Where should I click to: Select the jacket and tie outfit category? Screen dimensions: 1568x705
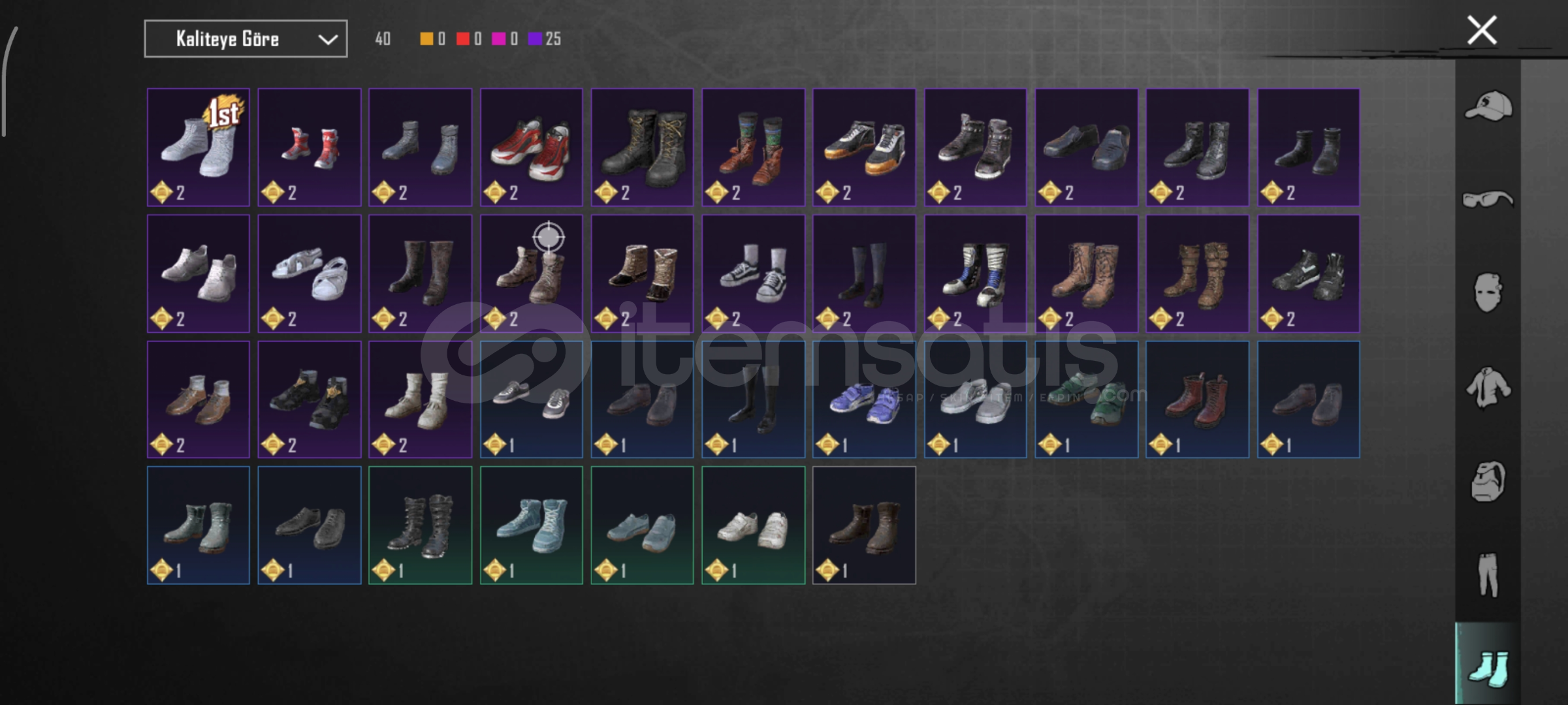tap(1488, 387)
